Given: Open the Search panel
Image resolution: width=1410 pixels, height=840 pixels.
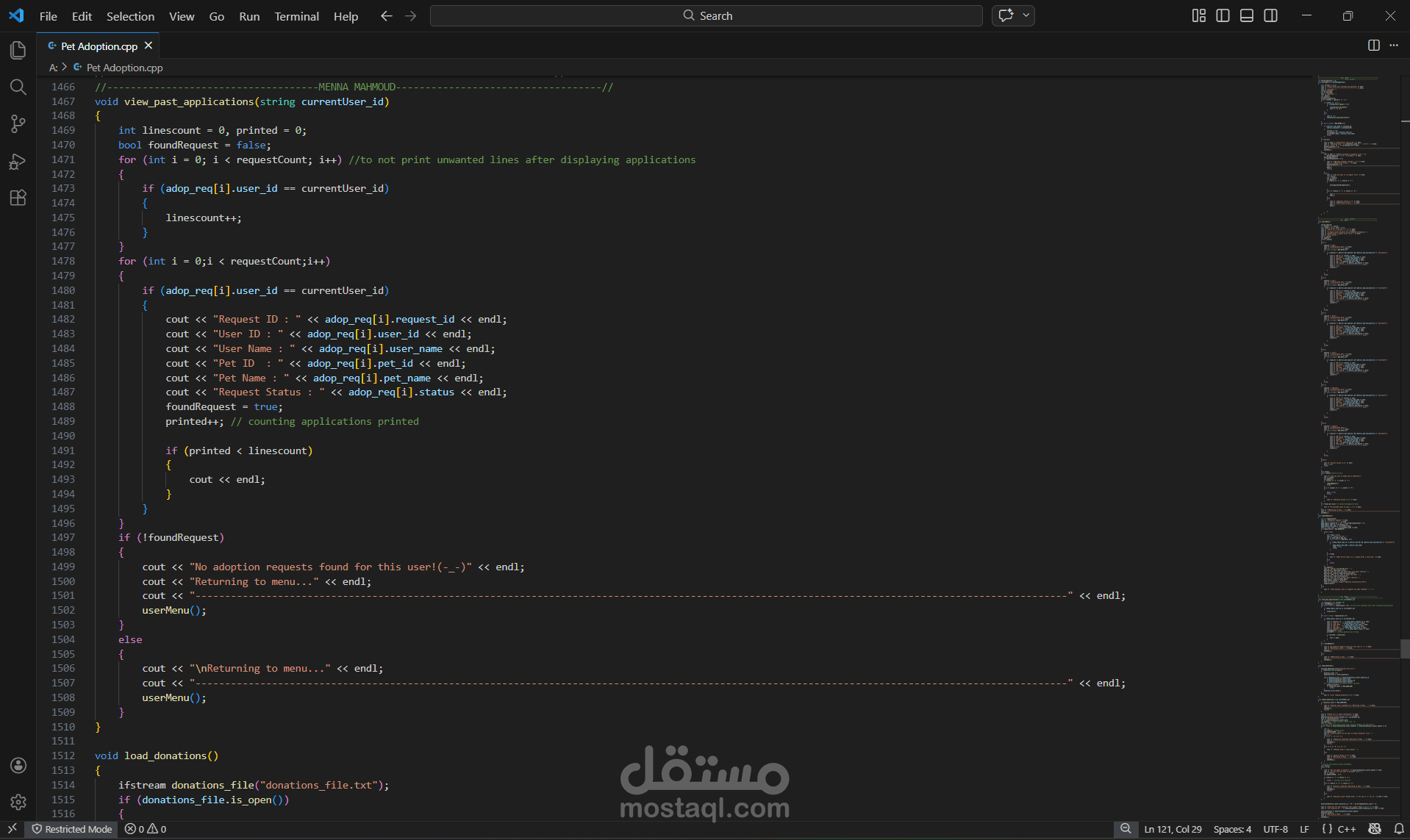Looking at the screenshot, I should click(18, 87).
